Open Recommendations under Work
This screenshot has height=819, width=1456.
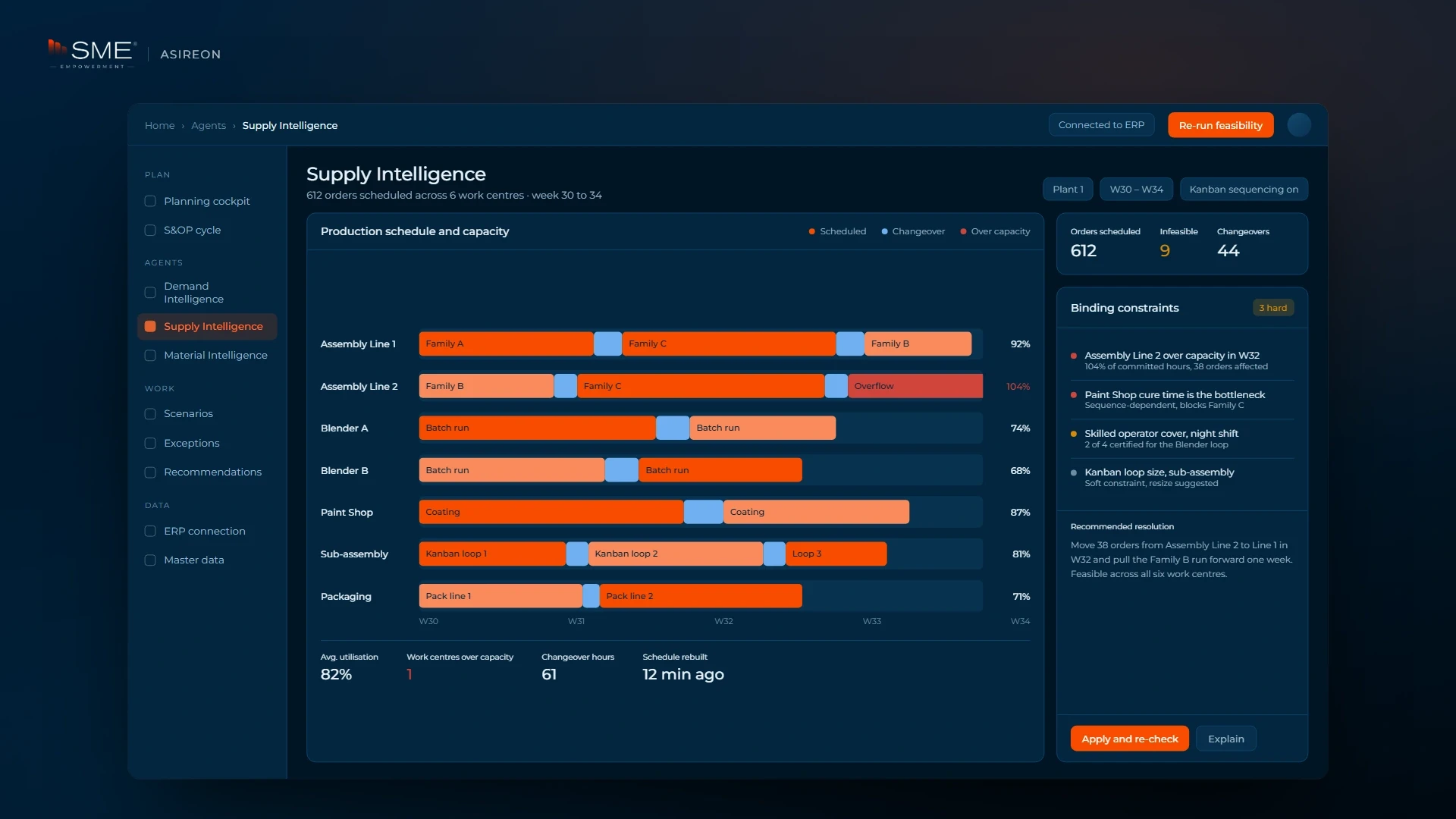[x=207, y=472]
